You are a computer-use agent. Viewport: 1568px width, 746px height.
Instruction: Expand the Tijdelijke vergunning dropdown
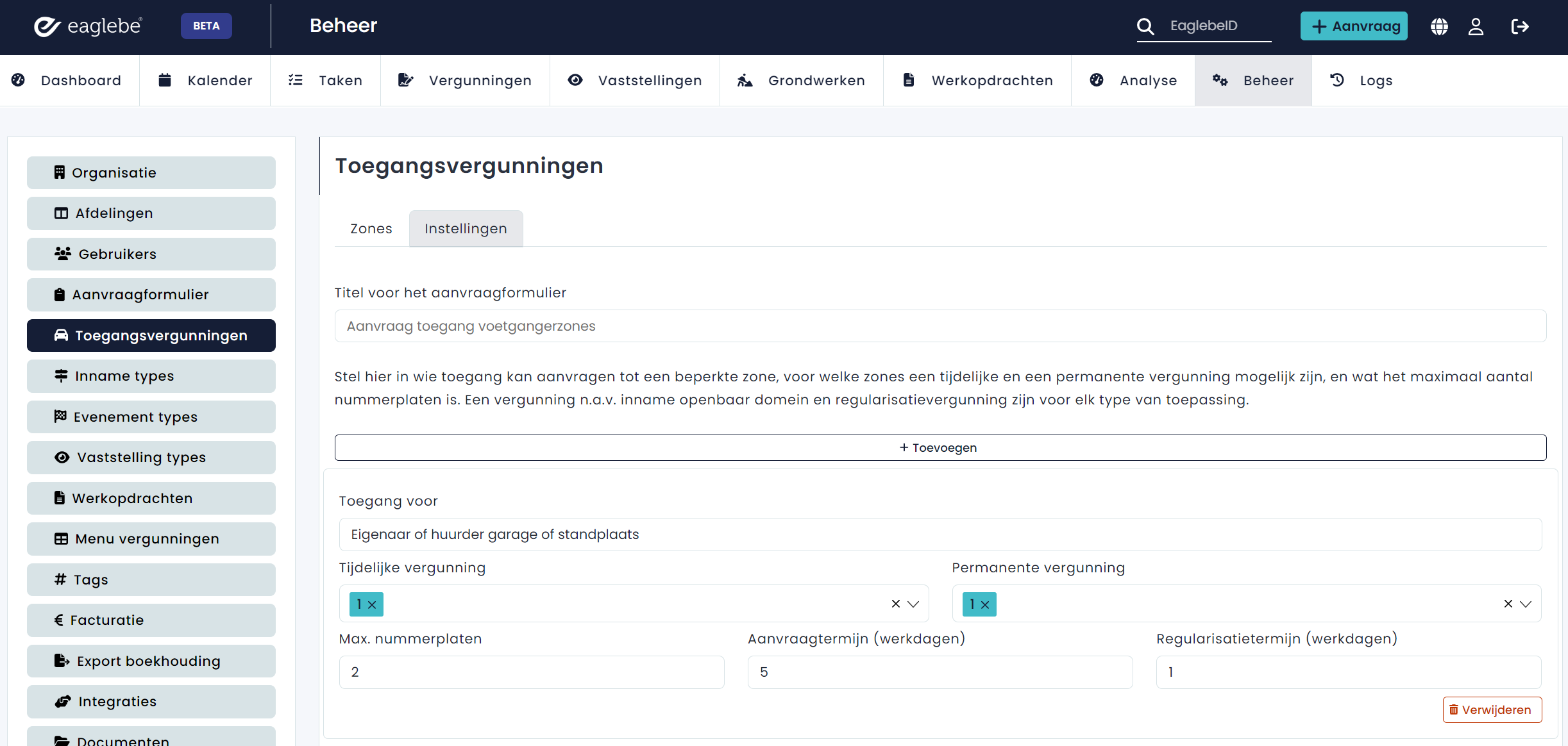tap(914, 604)
